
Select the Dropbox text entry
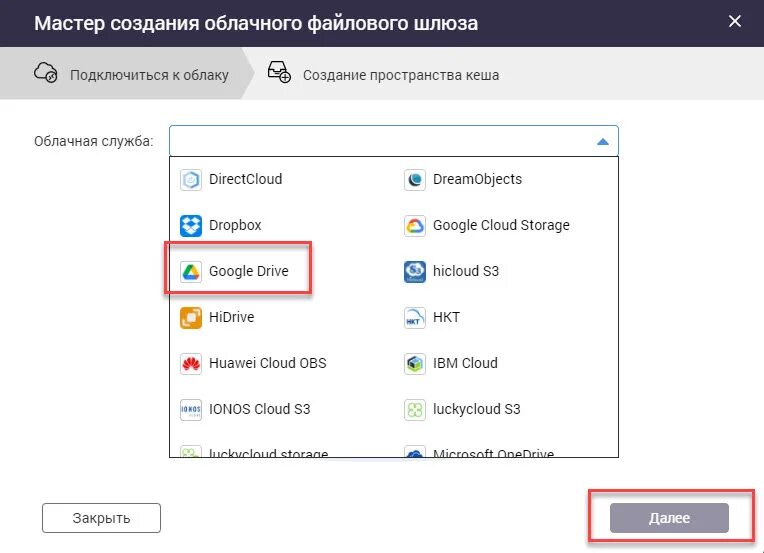coord(235,225)
